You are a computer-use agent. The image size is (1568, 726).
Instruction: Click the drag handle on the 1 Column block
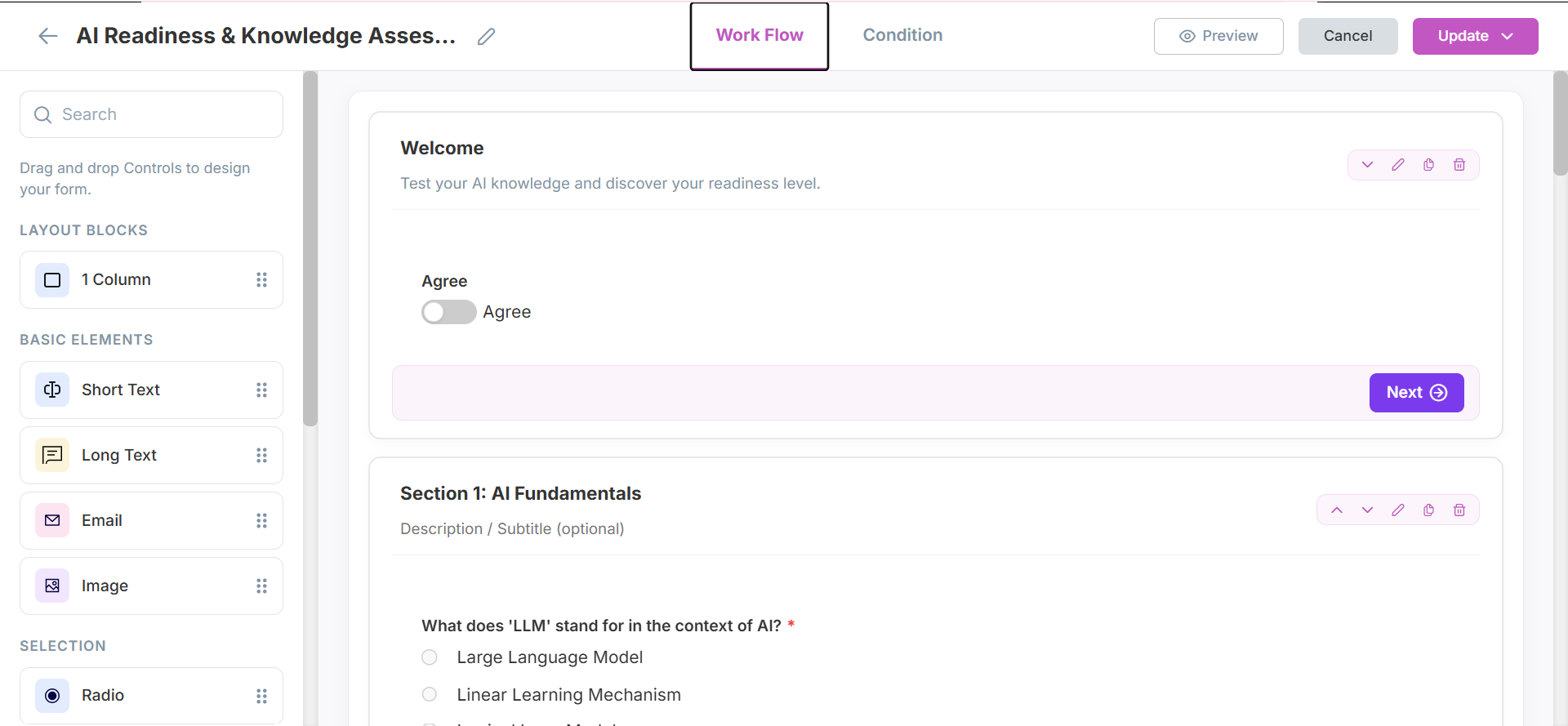261,280
